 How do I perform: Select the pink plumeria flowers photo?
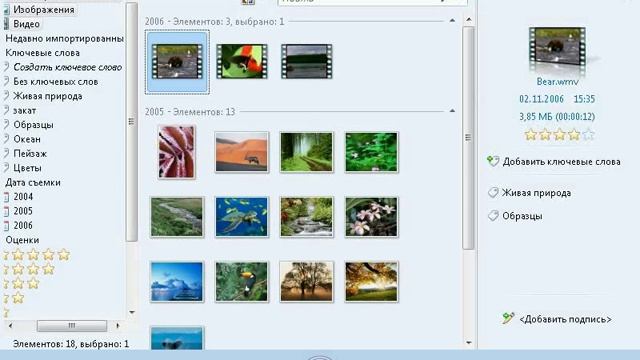(371, 217)
